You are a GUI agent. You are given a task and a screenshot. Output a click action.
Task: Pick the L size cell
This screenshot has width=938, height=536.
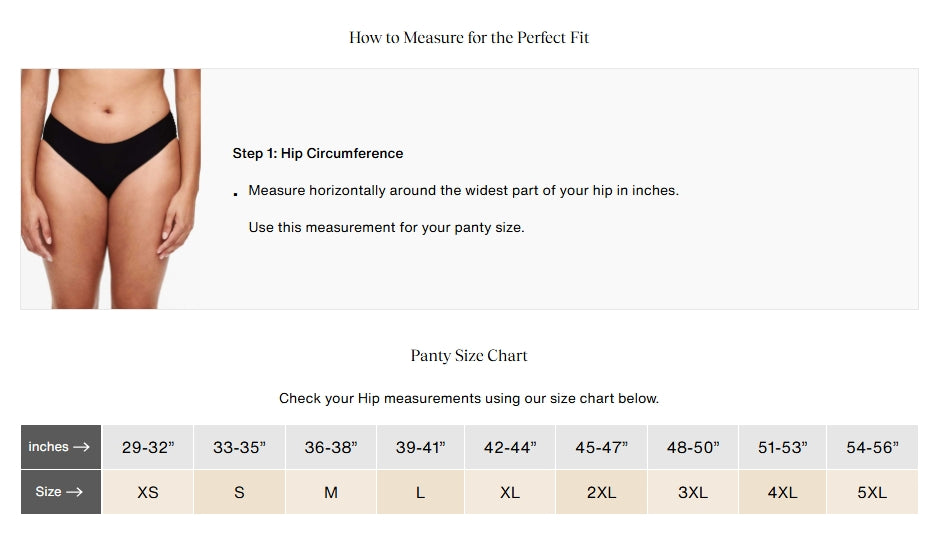(x=421, y=492)
